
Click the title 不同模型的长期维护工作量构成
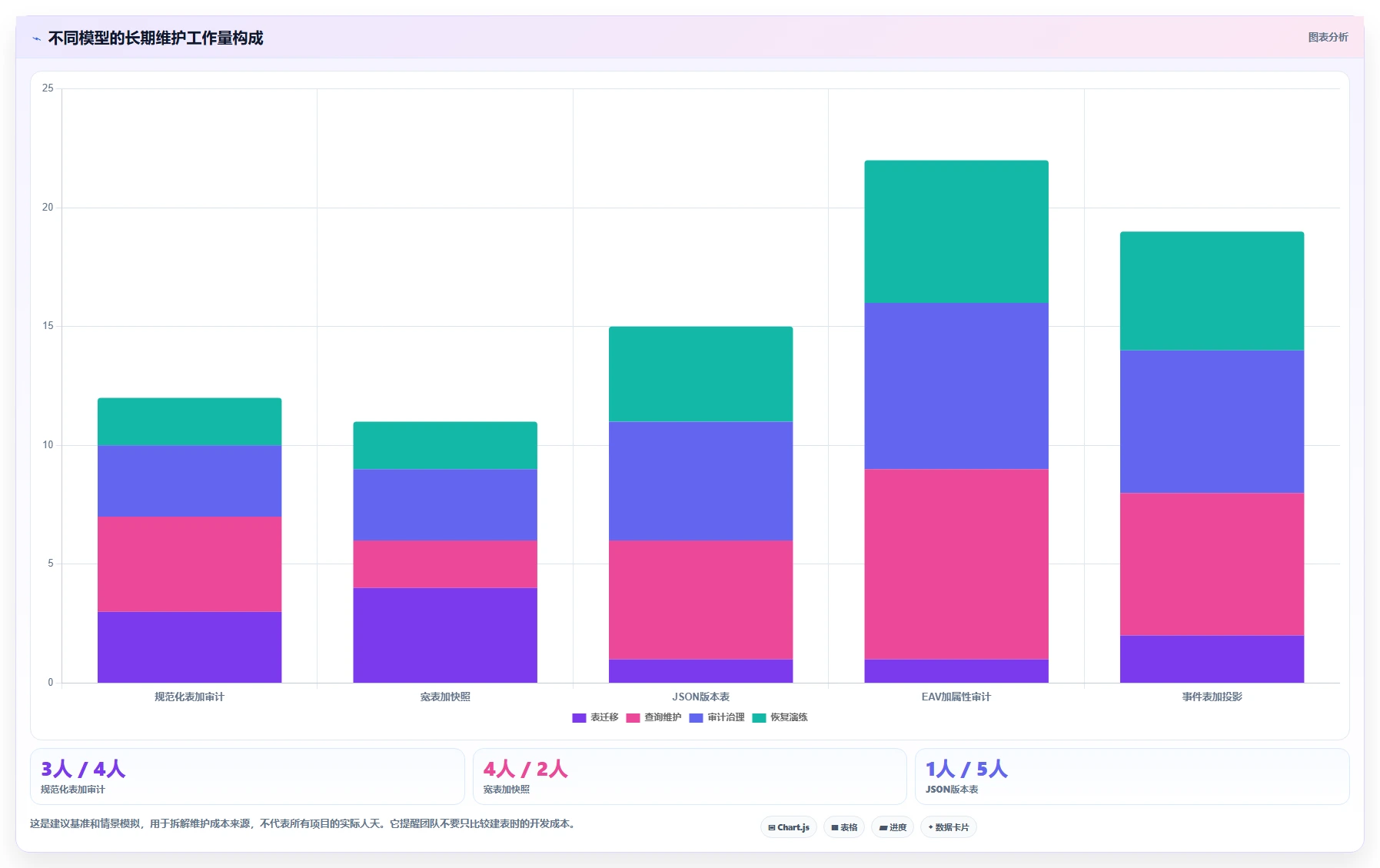point(155,38)
